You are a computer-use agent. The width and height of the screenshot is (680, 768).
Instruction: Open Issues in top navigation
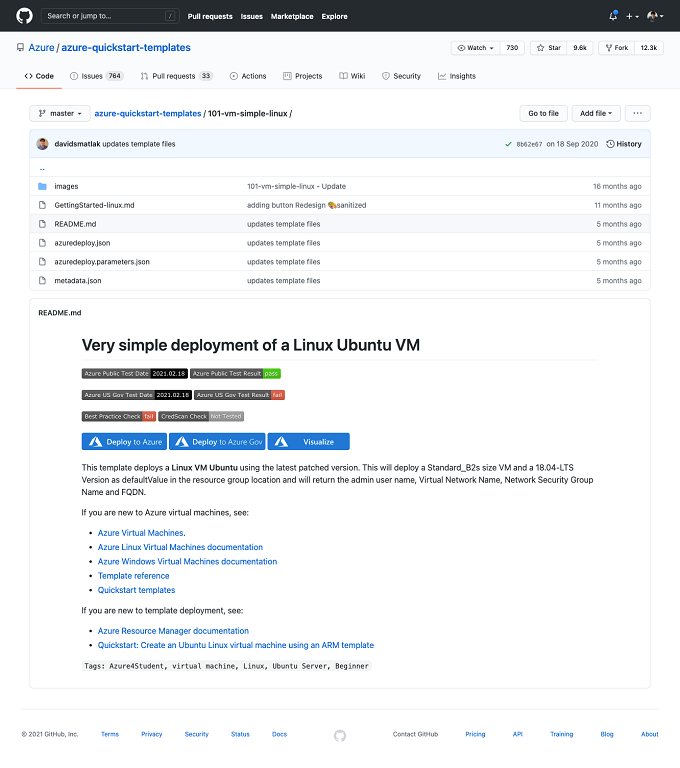pos(251,16)
